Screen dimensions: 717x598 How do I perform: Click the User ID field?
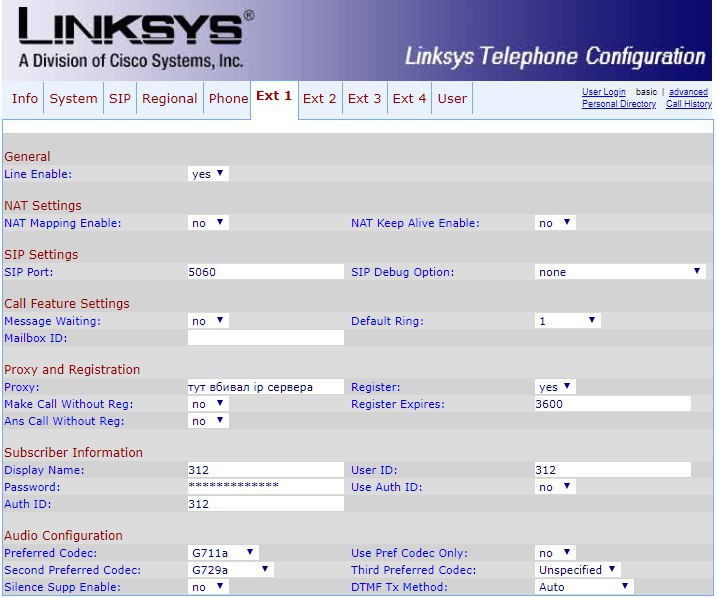tap(613, 470)
